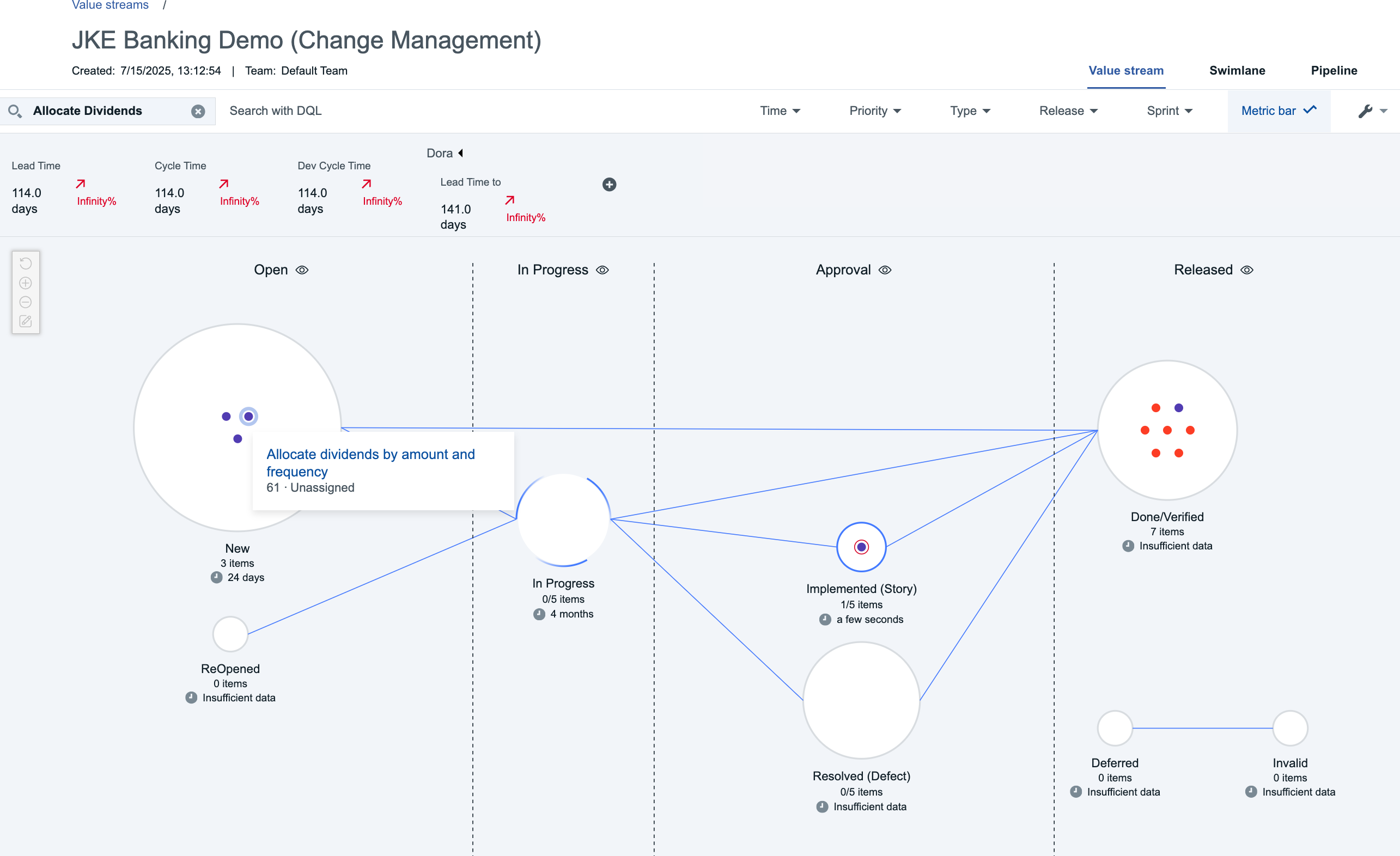Toggle the Metric bar option

[x=1279, y=111]
